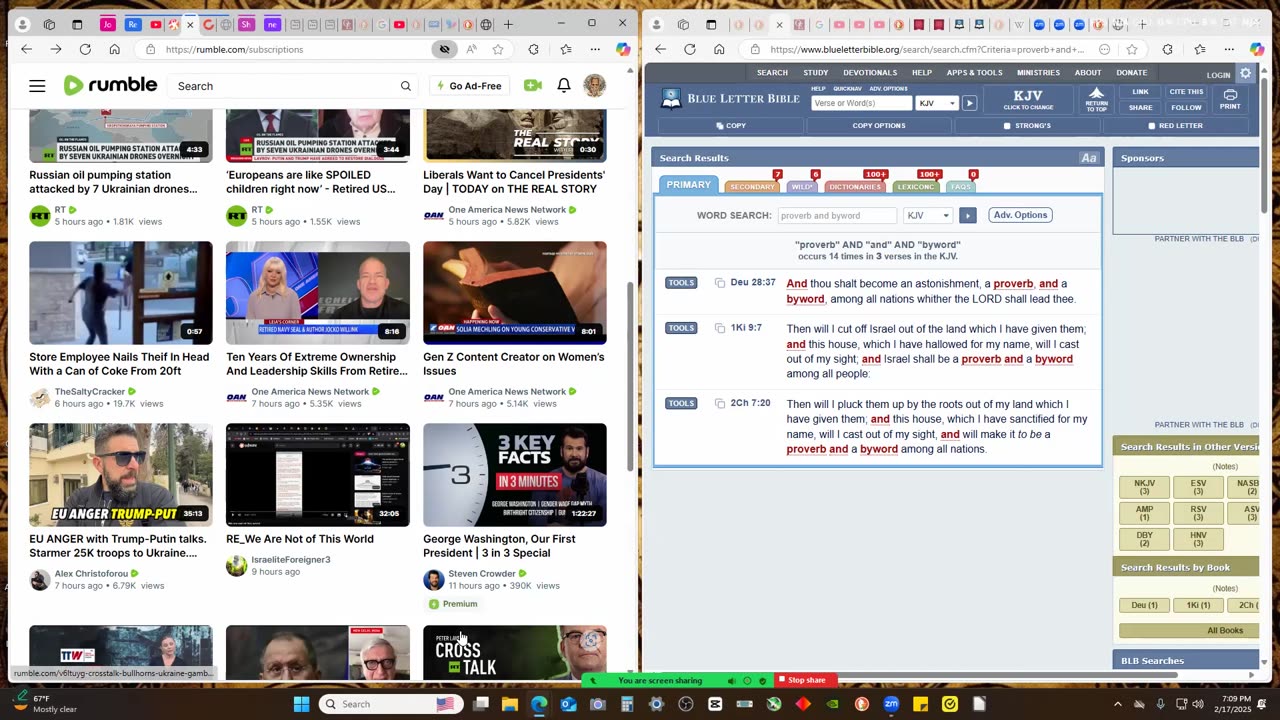Go to home in Rumble browser window

[x=114, y=49]
